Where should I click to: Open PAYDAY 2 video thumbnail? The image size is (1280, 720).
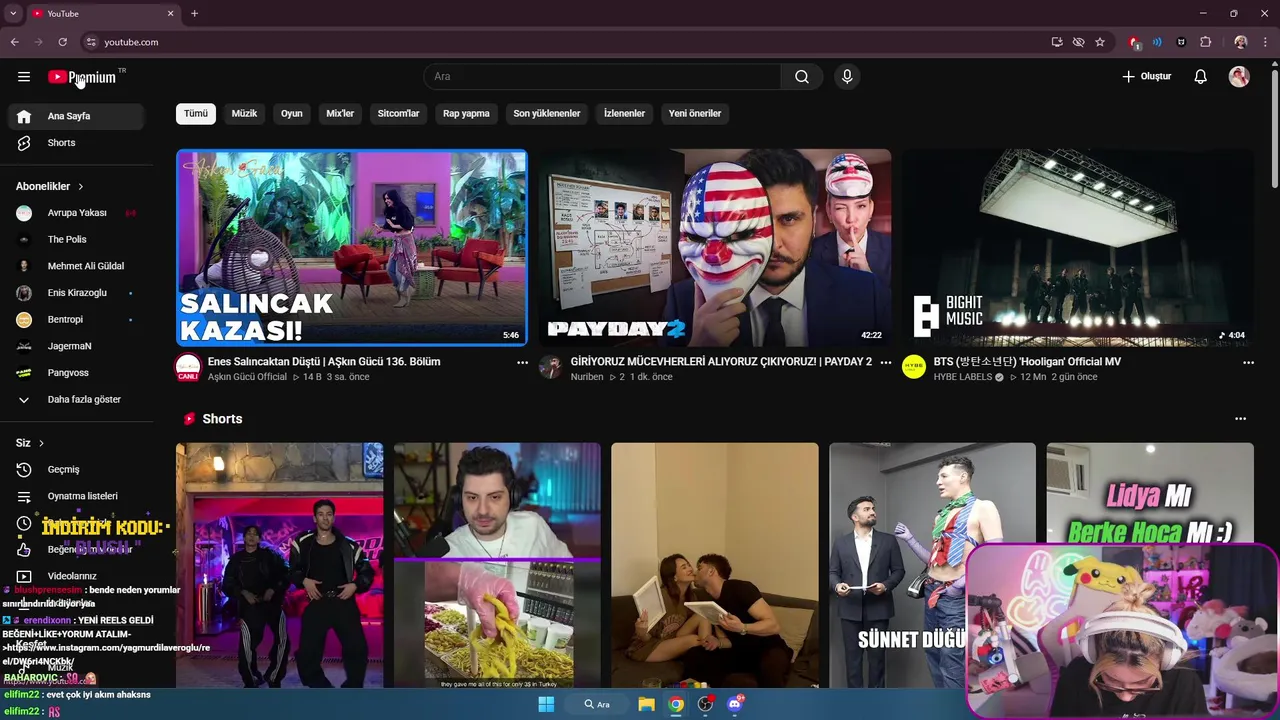click(715, 248)
